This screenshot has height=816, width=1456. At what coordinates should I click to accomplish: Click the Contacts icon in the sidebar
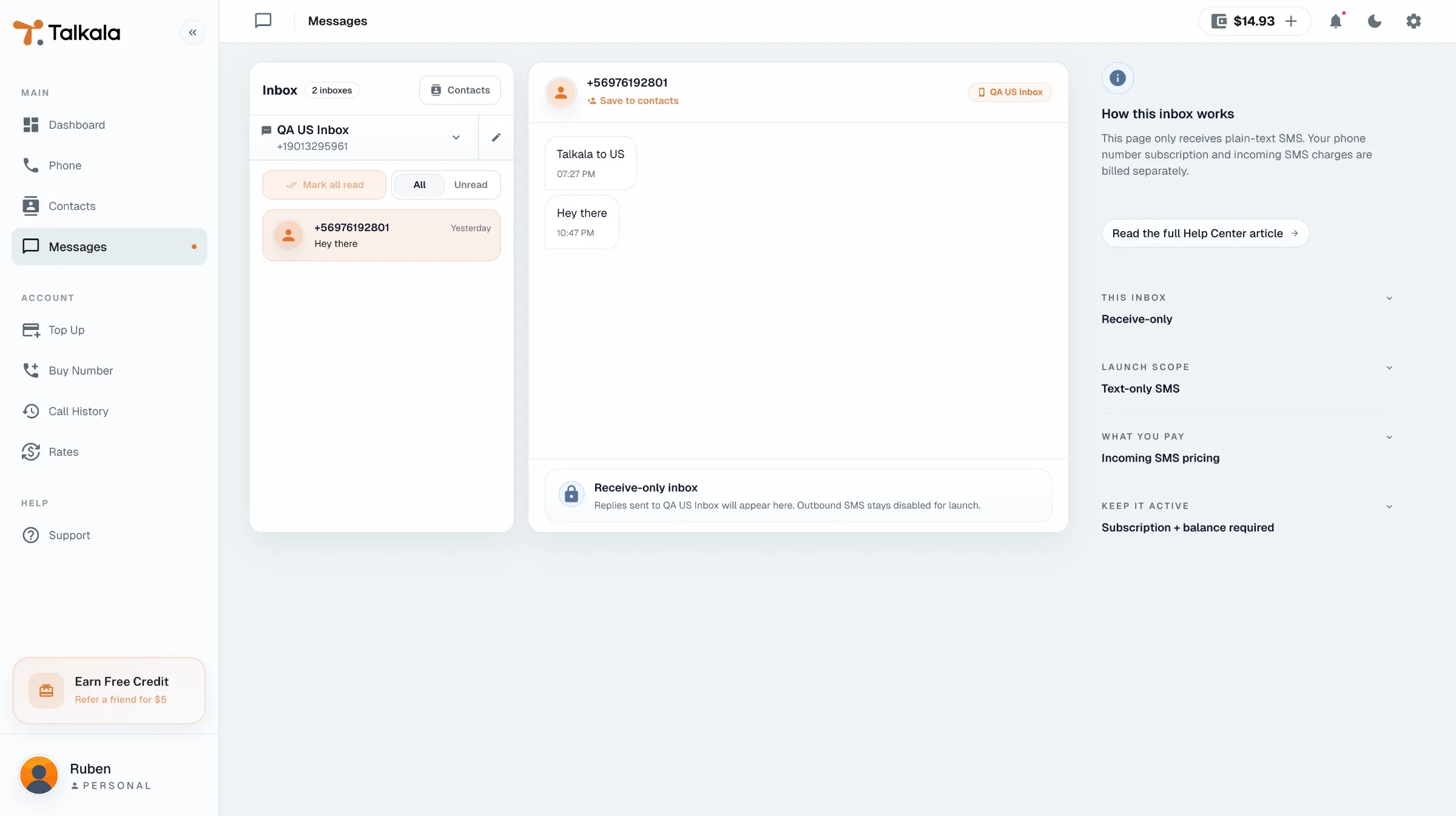tap(31, 206)
